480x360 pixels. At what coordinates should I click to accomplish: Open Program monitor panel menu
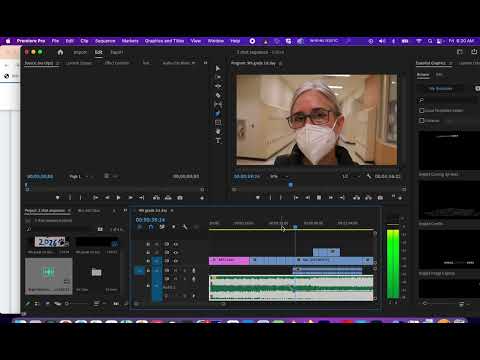coord(280,63)
